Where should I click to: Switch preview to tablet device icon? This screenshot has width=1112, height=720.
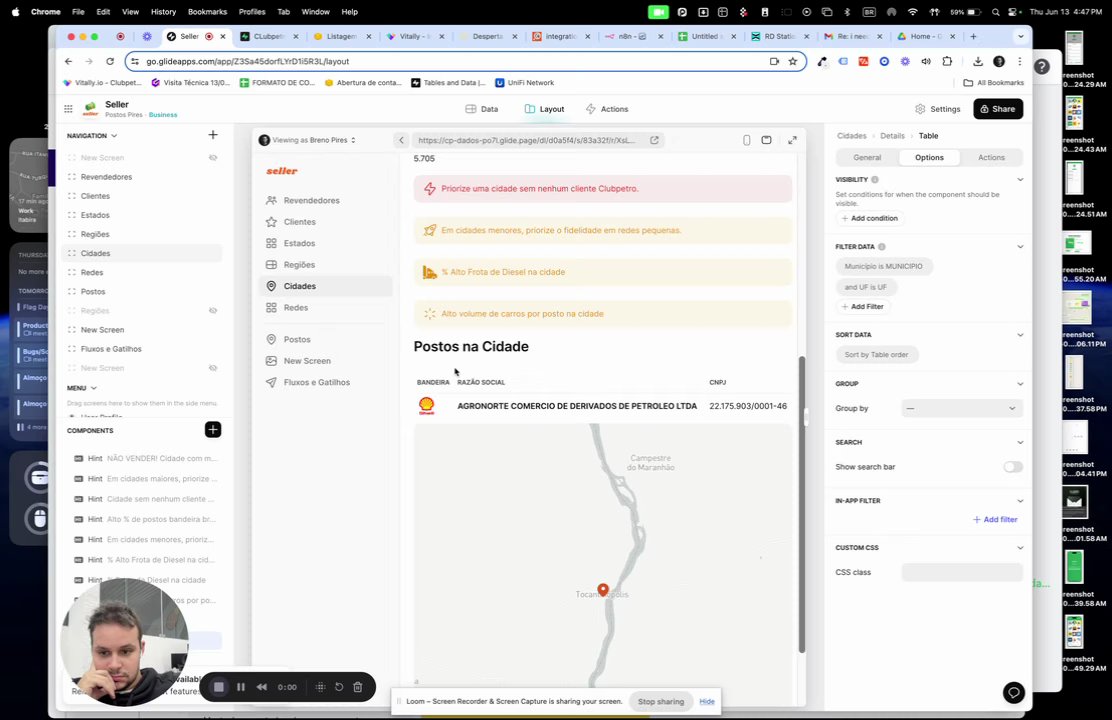(766, 140)
